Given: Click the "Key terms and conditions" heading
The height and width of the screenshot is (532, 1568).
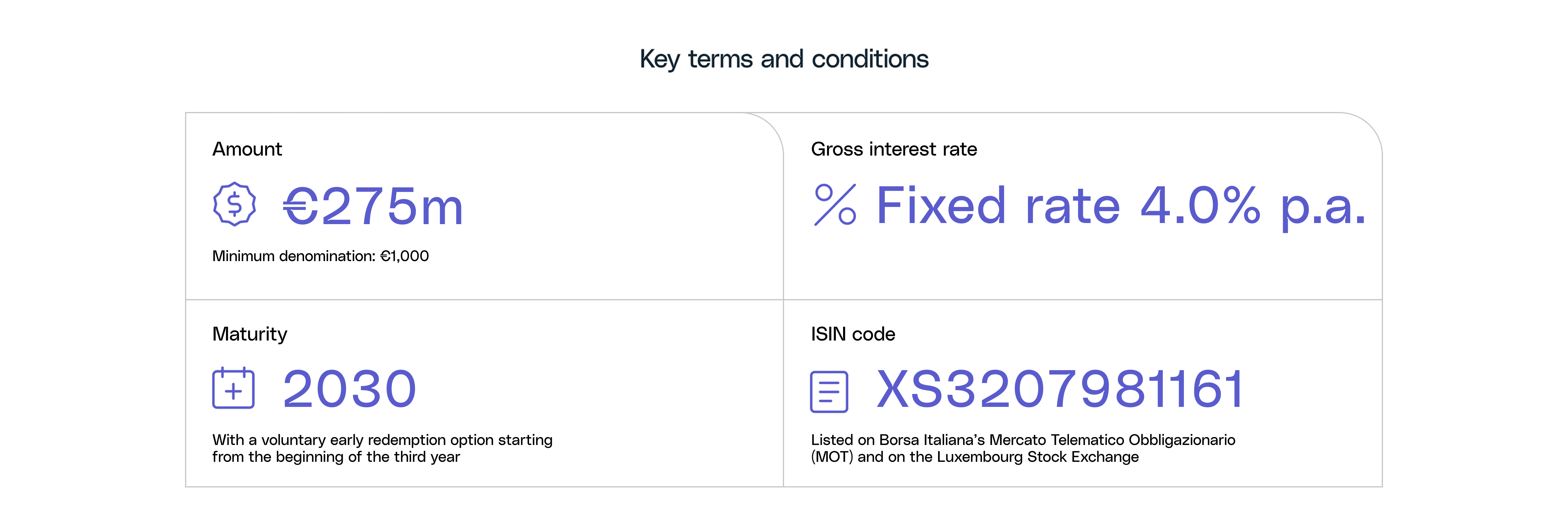Looking at the screenshot, I should [x=783, y=59].
